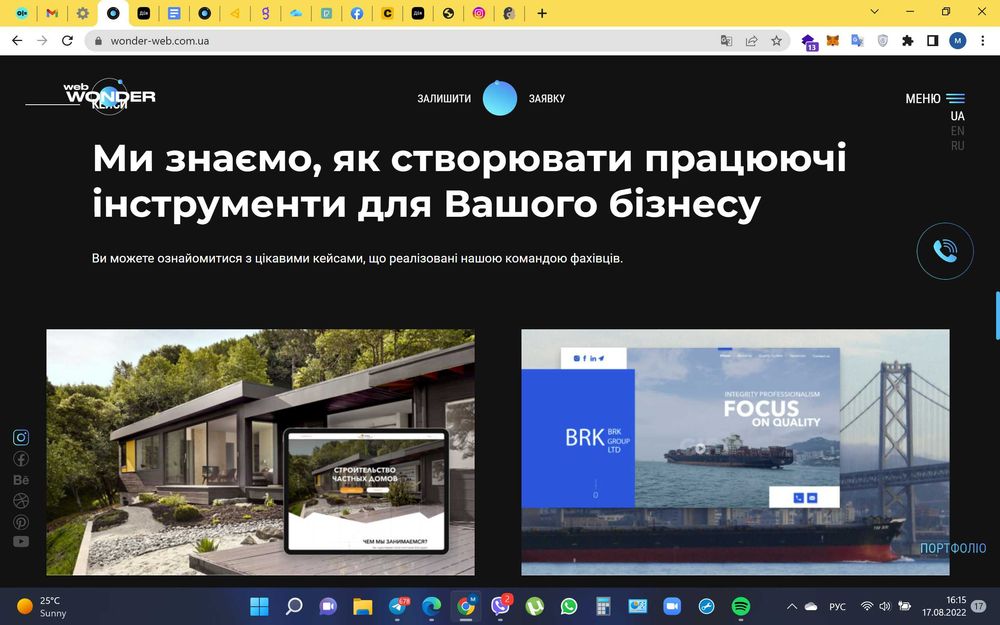Viewport: 1000px width, 625px height.
Task: Open the weather widget showing 25°C Sunny
Action: click(42, 607)
